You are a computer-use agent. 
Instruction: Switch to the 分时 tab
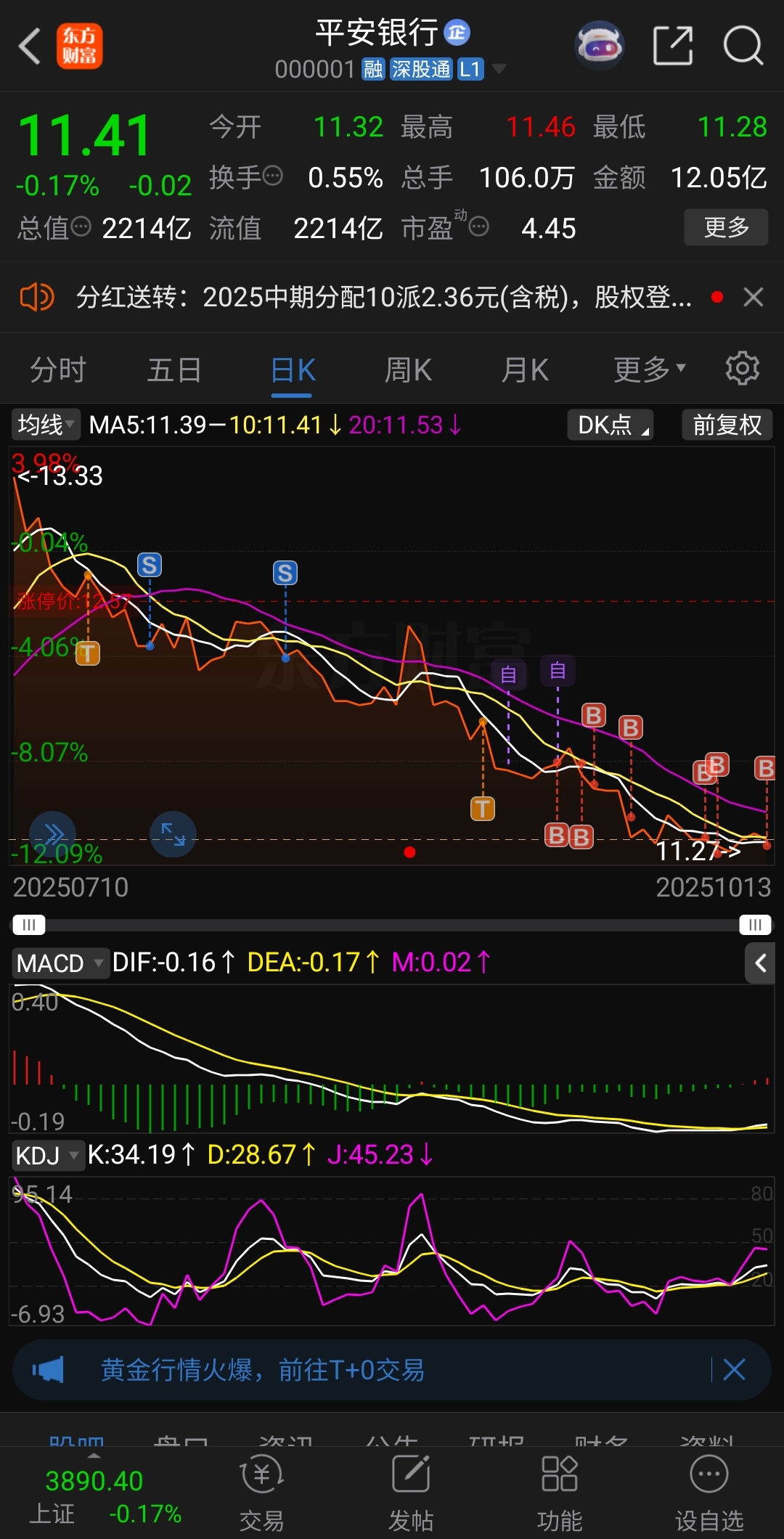[x=58, y=370]
